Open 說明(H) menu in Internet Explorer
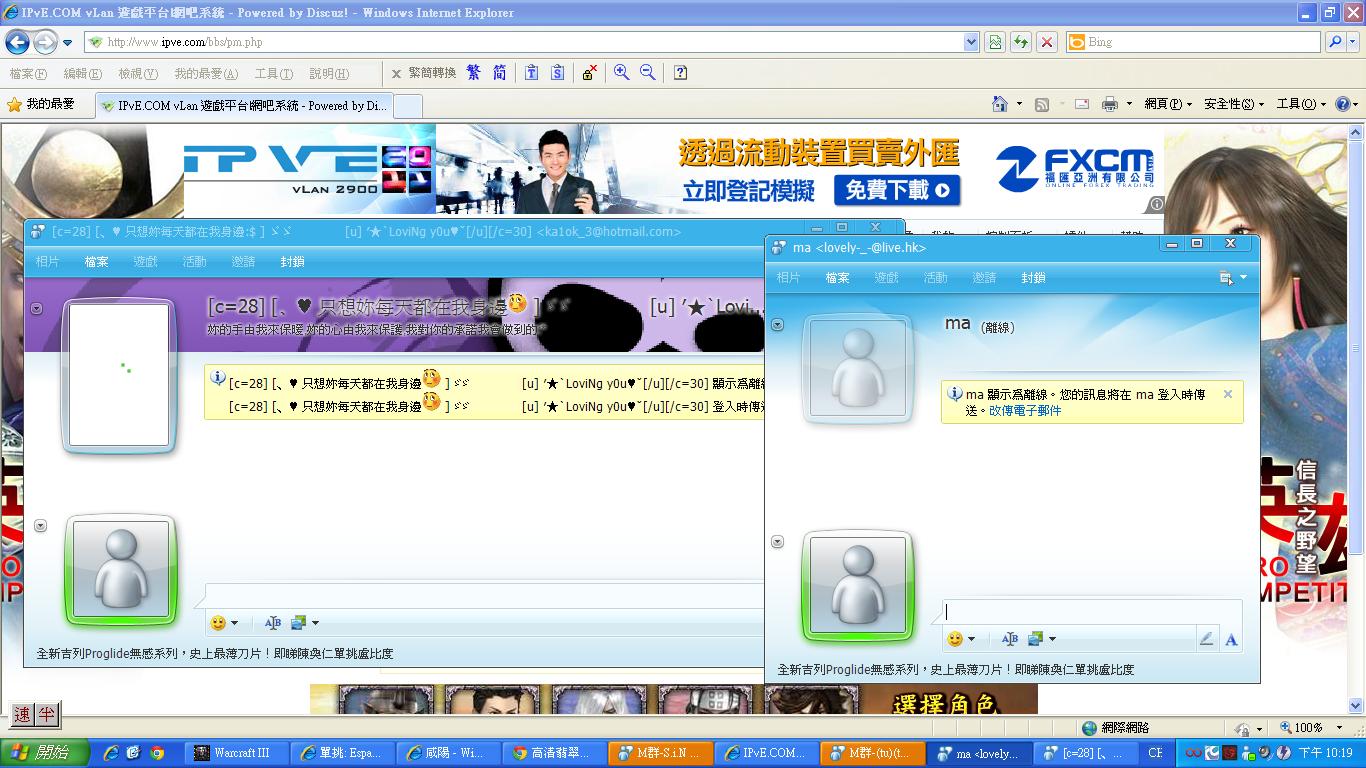This screenshot has height=768, width=1366. pyautogui.click(x=329, y=73)
